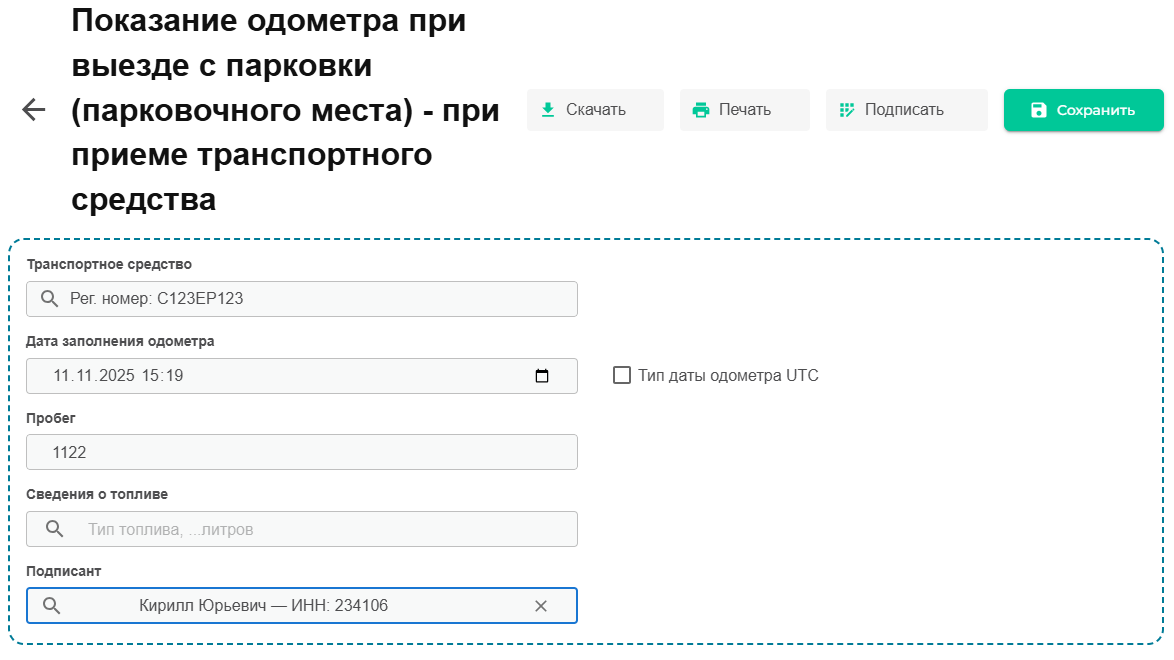This screenshot has width=1174, height=660.
Task: Select the day value 11 in date
Action: pyautogui.click(x=62, y=376)
